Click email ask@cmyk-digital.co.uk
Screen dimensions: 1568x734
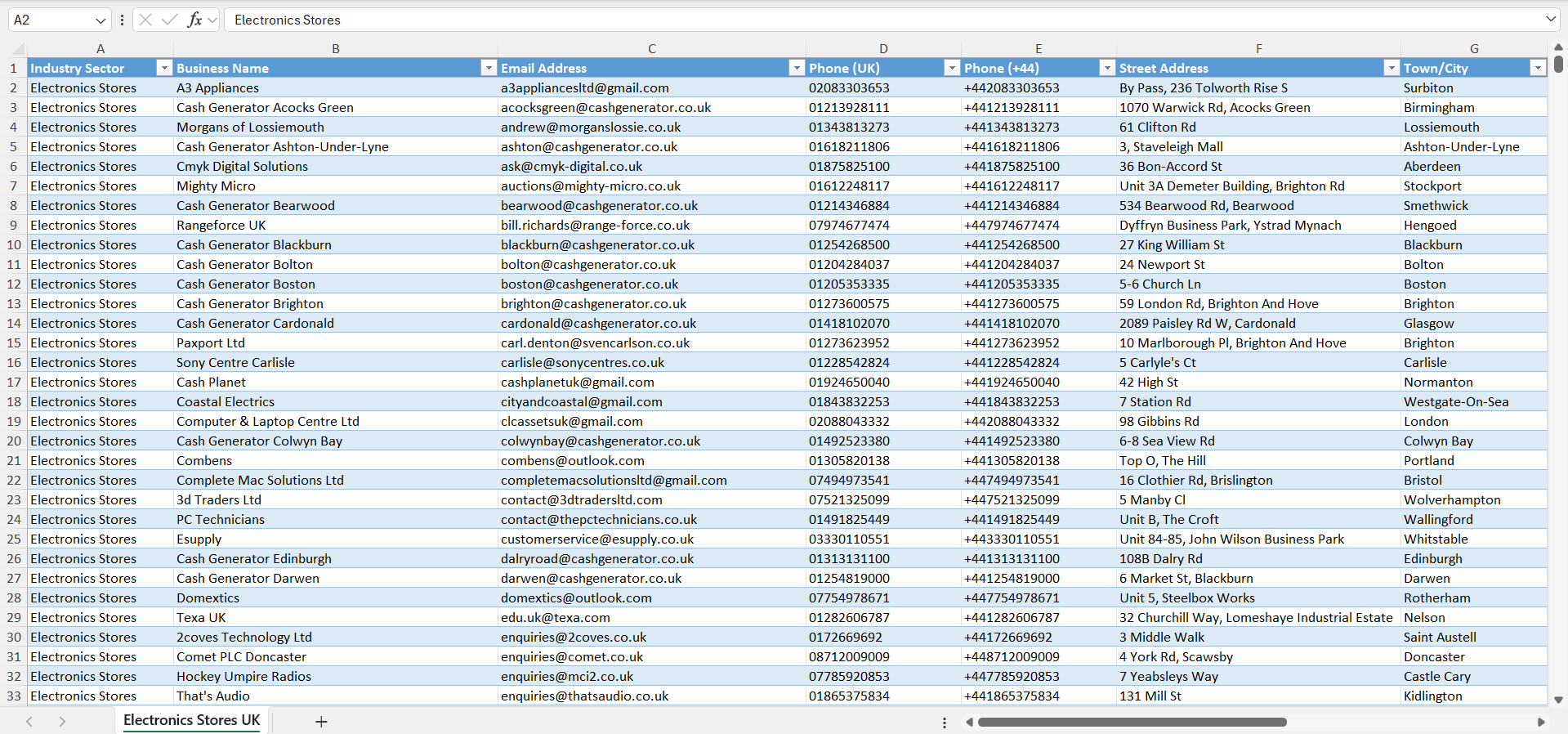652,166
